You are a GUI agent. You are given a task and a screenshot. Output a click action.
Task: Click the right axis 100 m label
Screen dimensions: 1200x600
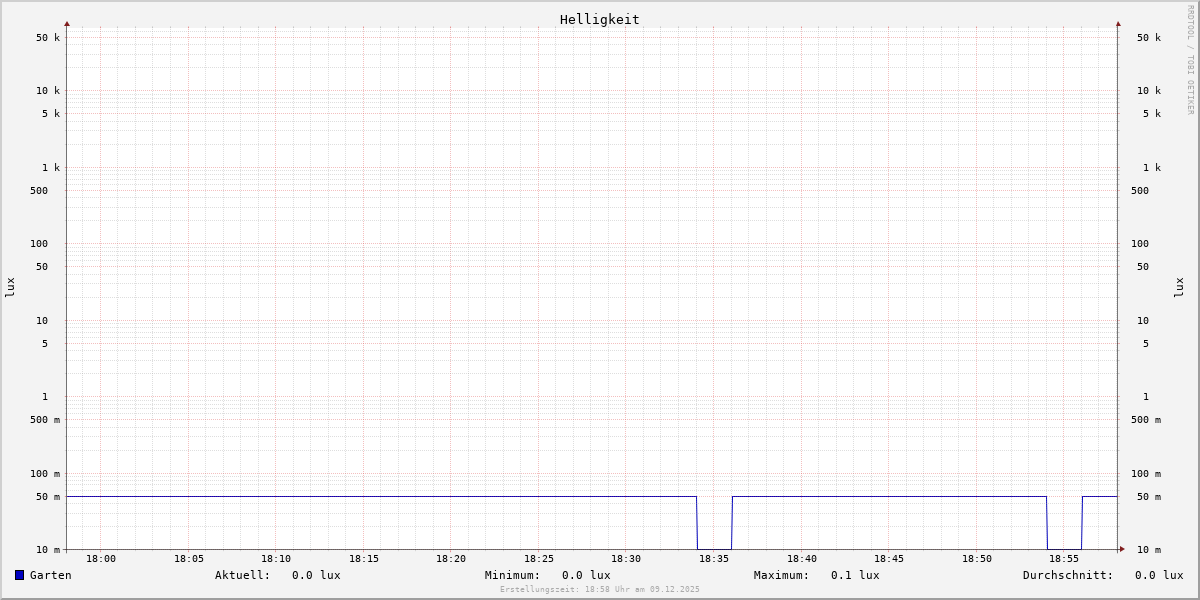[x=1146, y=473]
